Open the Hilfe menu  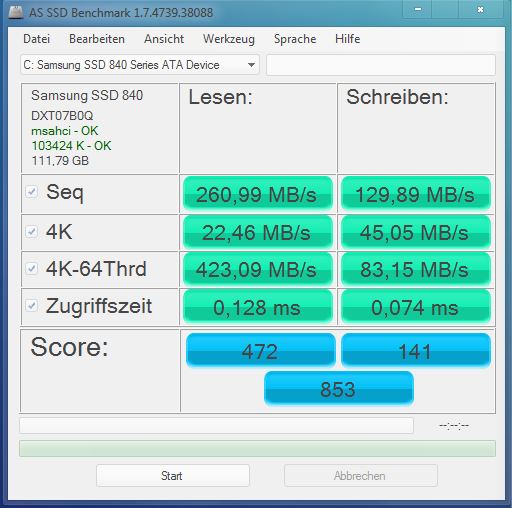coord(348,39)
